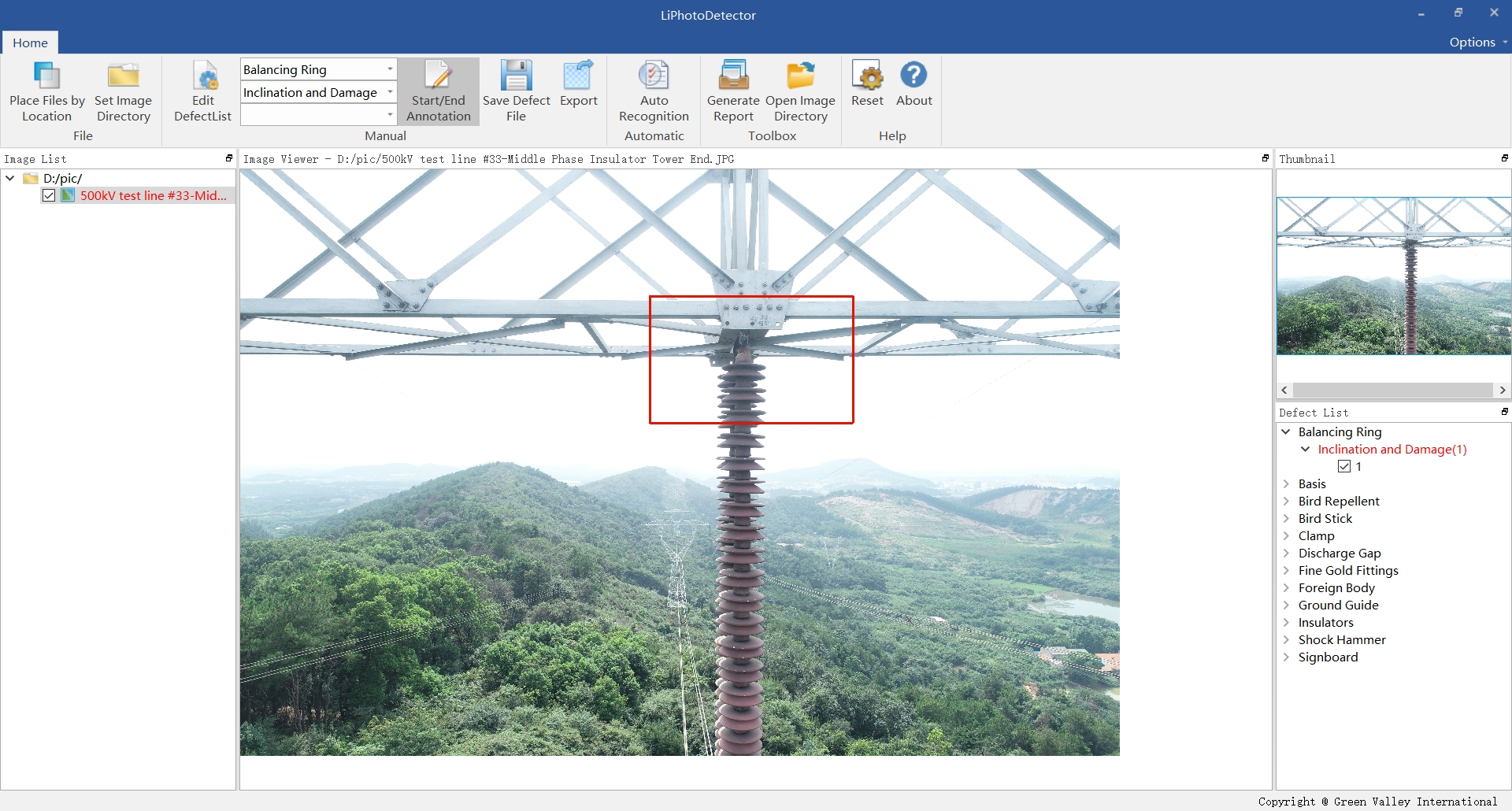Select the Basis label
This screenshot has width=1512, height=811.
[x=1312, y=483]
